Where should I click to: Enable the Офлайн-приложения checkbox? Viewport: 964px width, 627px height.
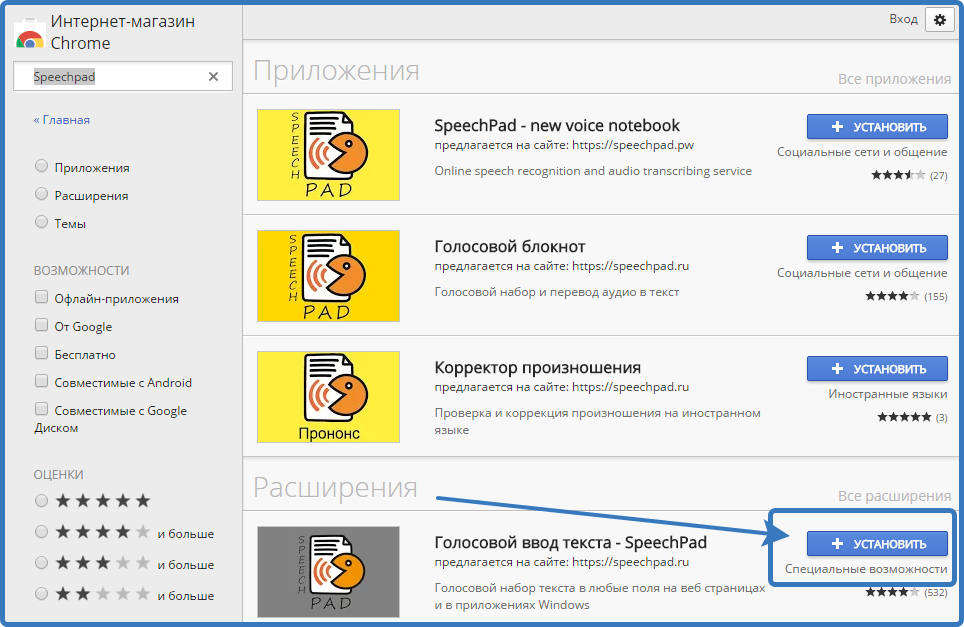[x=41, y=298]
